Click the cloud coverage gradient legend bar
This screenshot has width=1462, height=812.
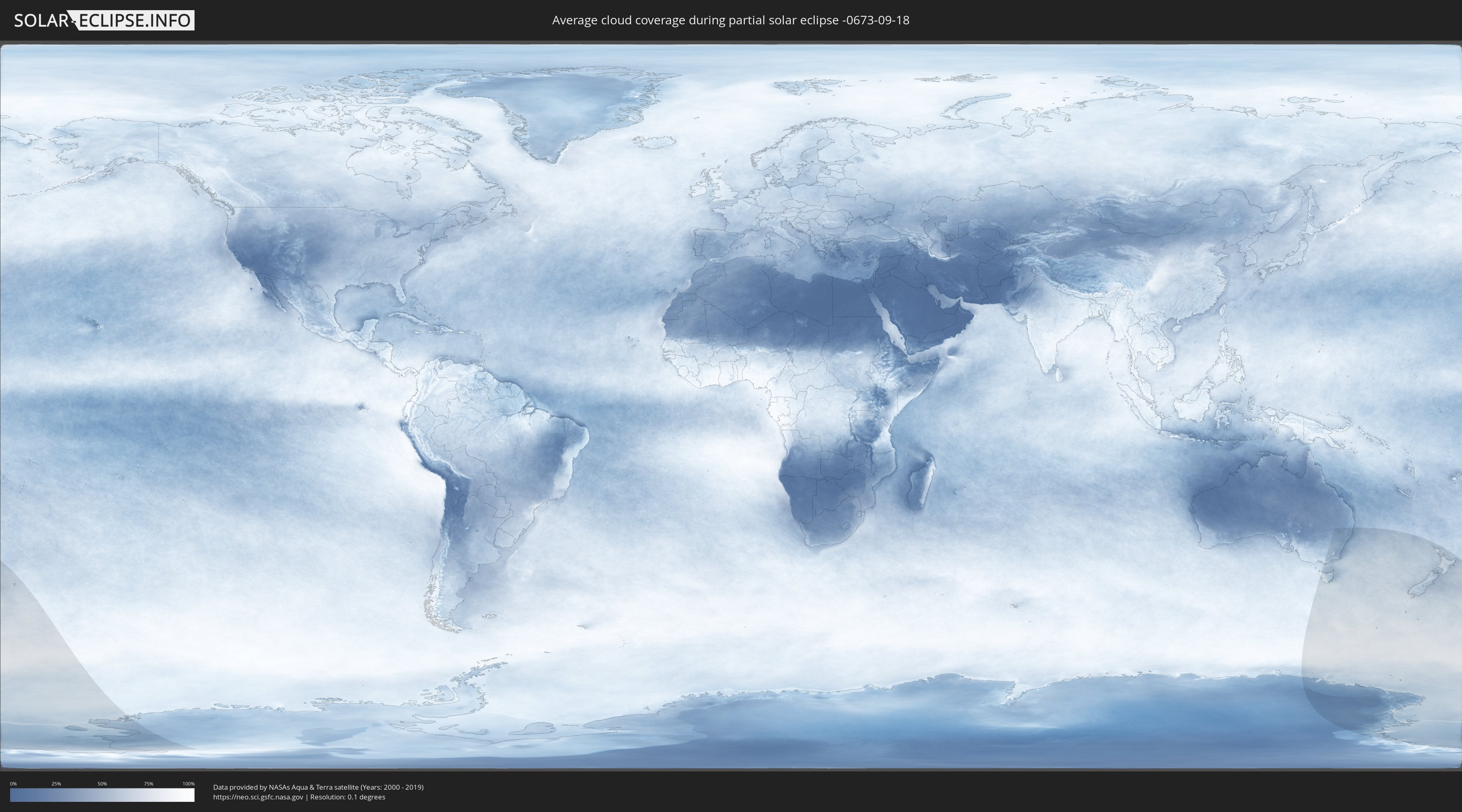pyautogui.click(x=102, y=795)
